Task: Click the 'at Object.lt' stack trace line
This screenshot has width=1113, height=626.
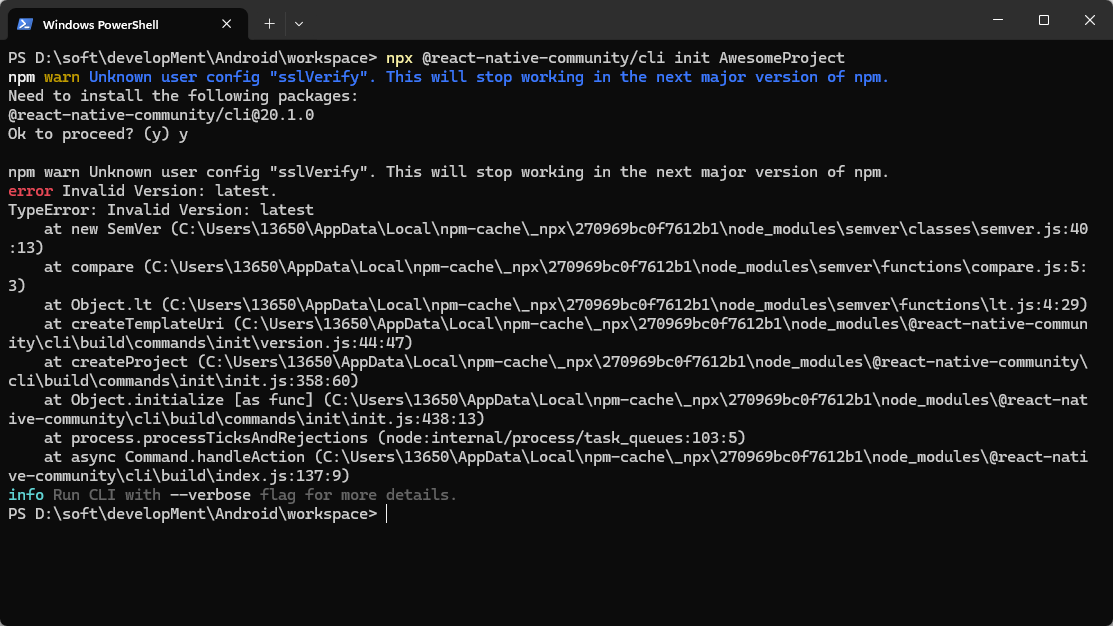Action: pyautogui.click(x=566, y=304)
